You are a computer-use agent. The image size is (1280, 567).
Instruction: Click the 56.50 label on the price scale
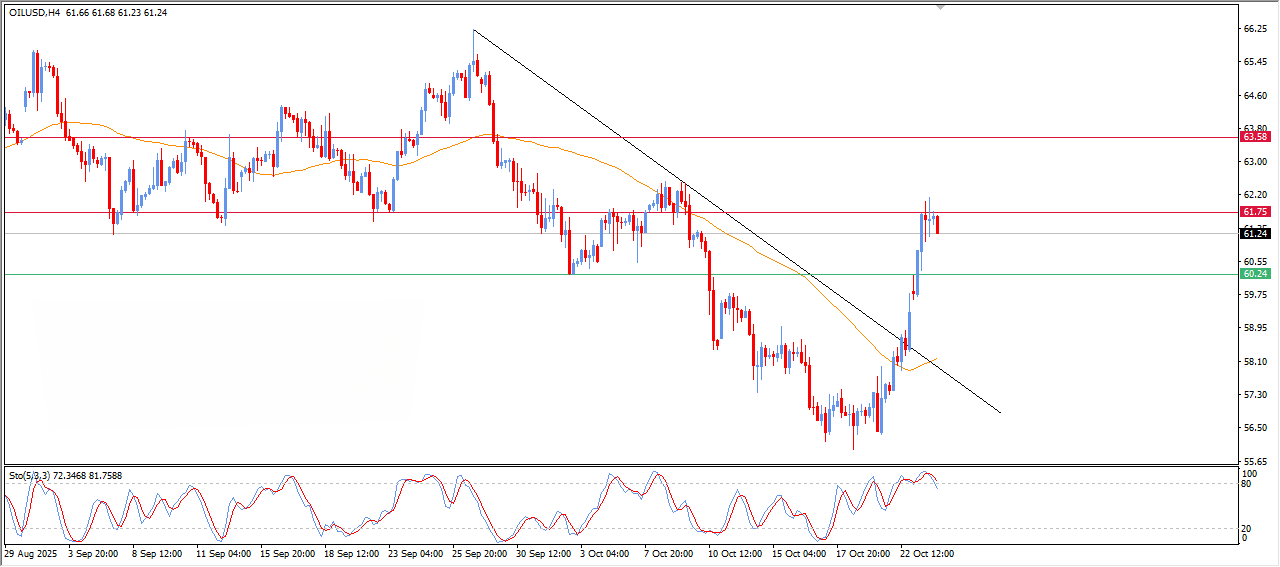[1255, 427]
